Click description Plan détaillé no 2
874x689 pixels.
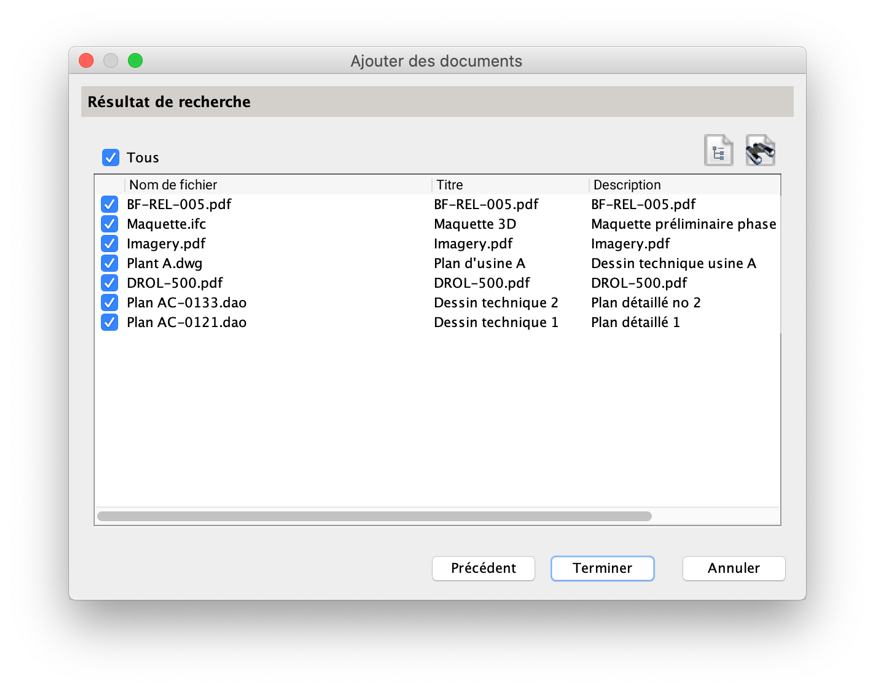645,303
